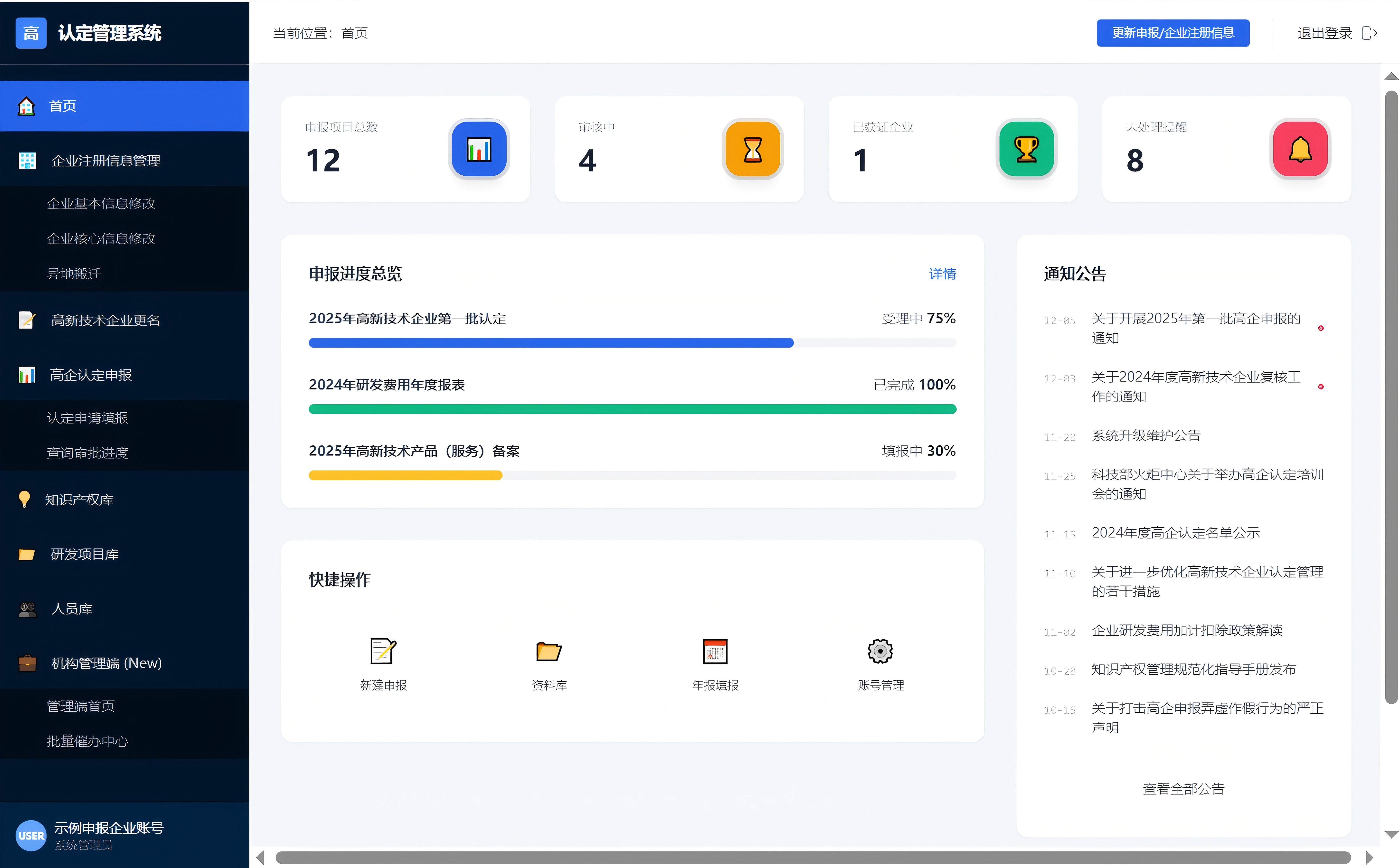Image resolution: width=1400 pixels, height=868 pixels.
Task: Click the red bell reminder icon
Action: [x=1300, y=149]
